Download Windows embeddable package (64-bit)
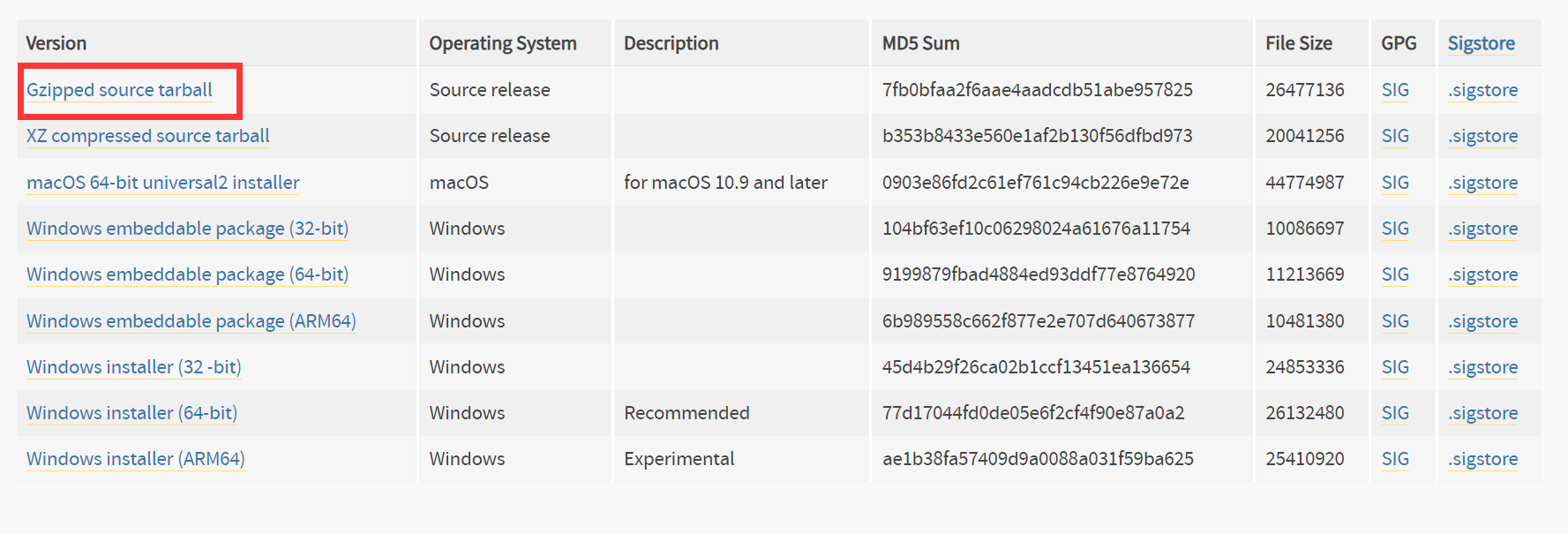1568x534 pixels. point(187,275)
